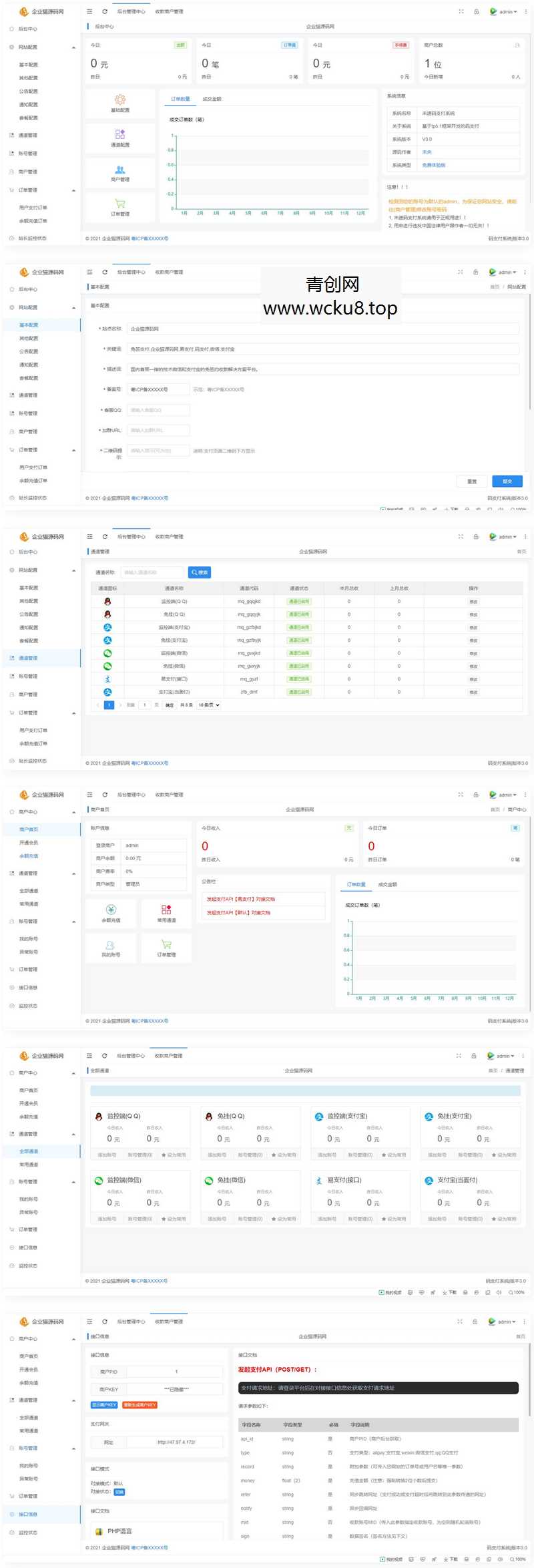Select 其他配置 in the sidebar menu
The height and width of the screenshot is (1568, 534).
pyautogui.click(x=29, y=78)
